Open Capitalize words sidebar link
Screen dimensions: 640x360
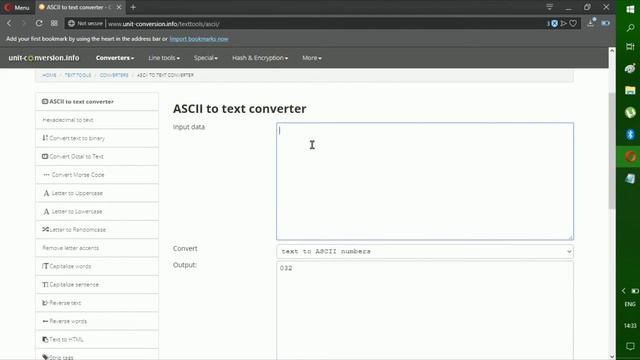[97, 266]
